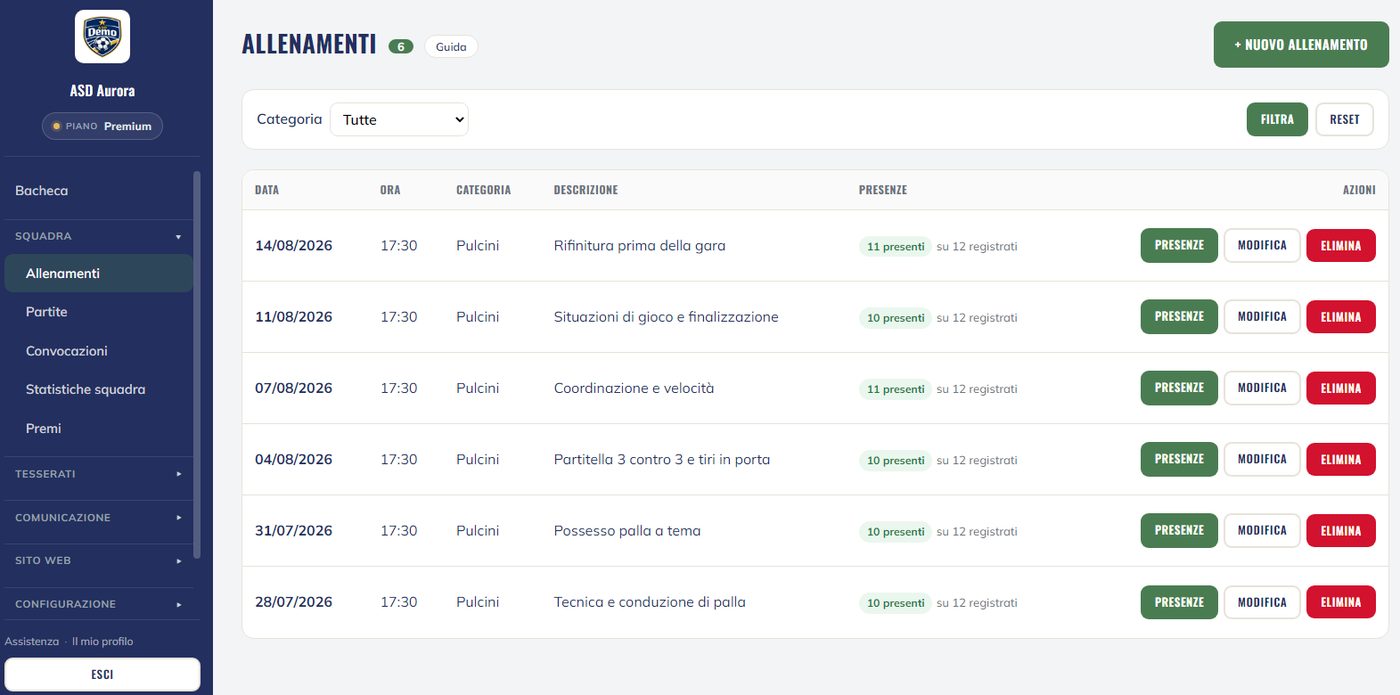Image resolution: width=1400 pixels, height=695 pixels.
Task: Click Modifica for the 11/08/2026 training
Action: click(x=1262, y=316)
